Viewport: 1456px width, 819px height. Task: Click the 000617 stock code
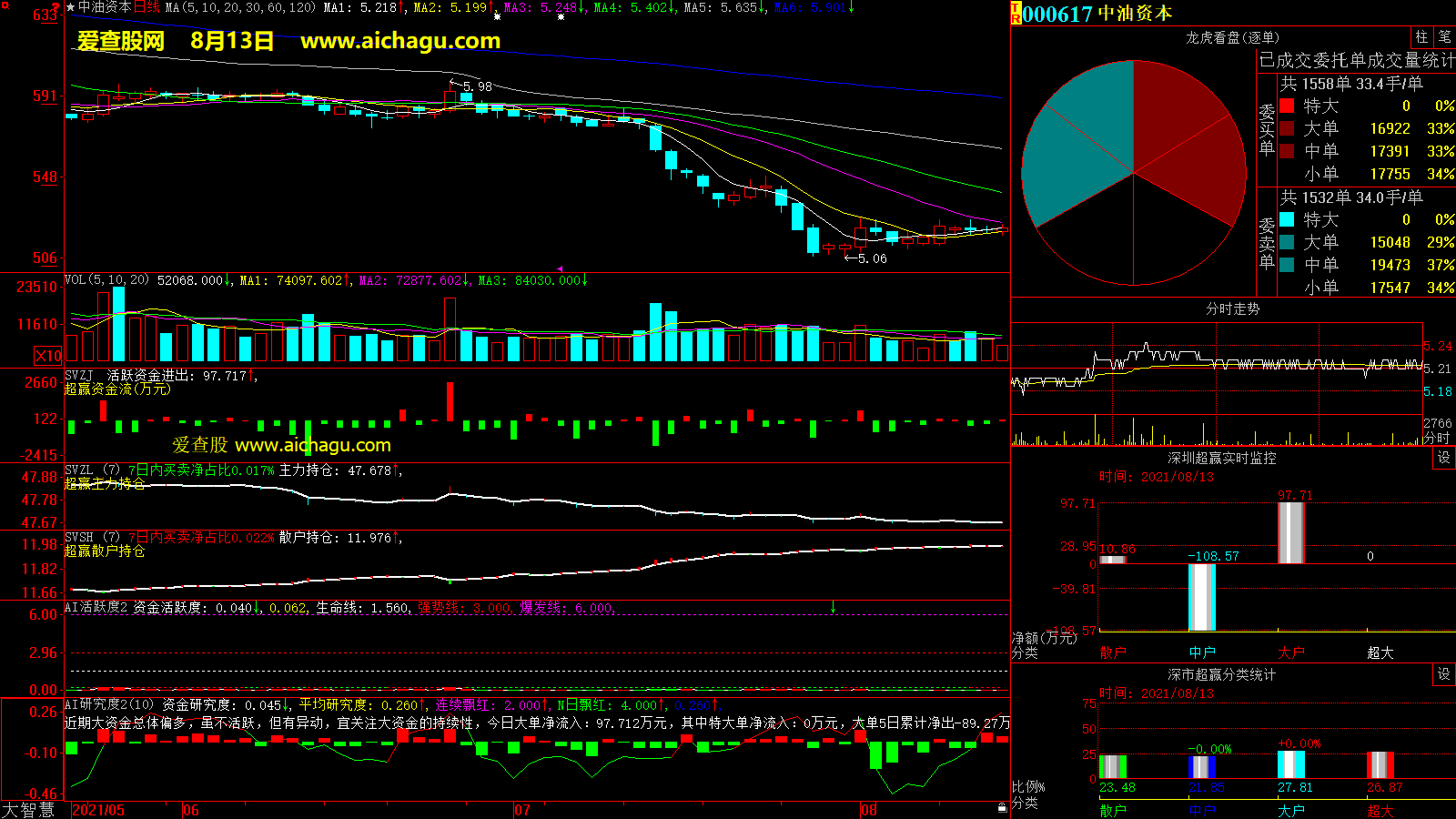click(x=1057, y=14)
